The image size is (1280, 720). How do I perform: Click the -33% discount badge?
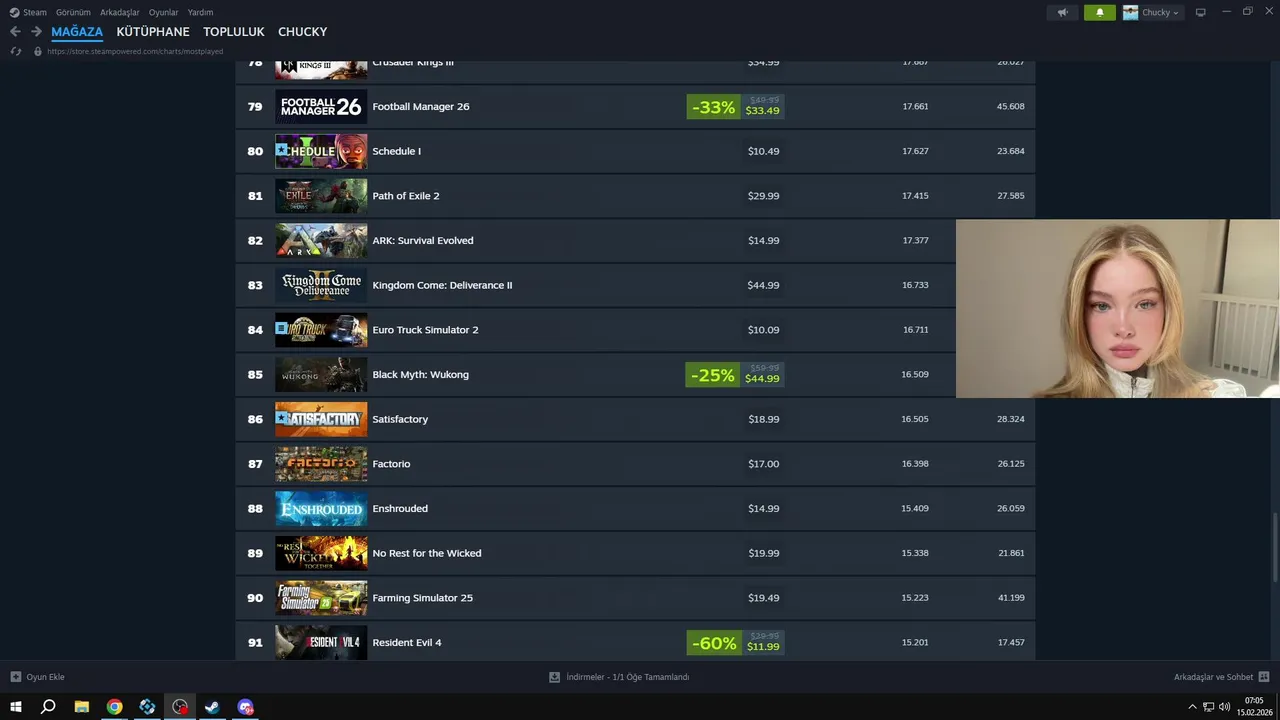(x=713, y=107)
